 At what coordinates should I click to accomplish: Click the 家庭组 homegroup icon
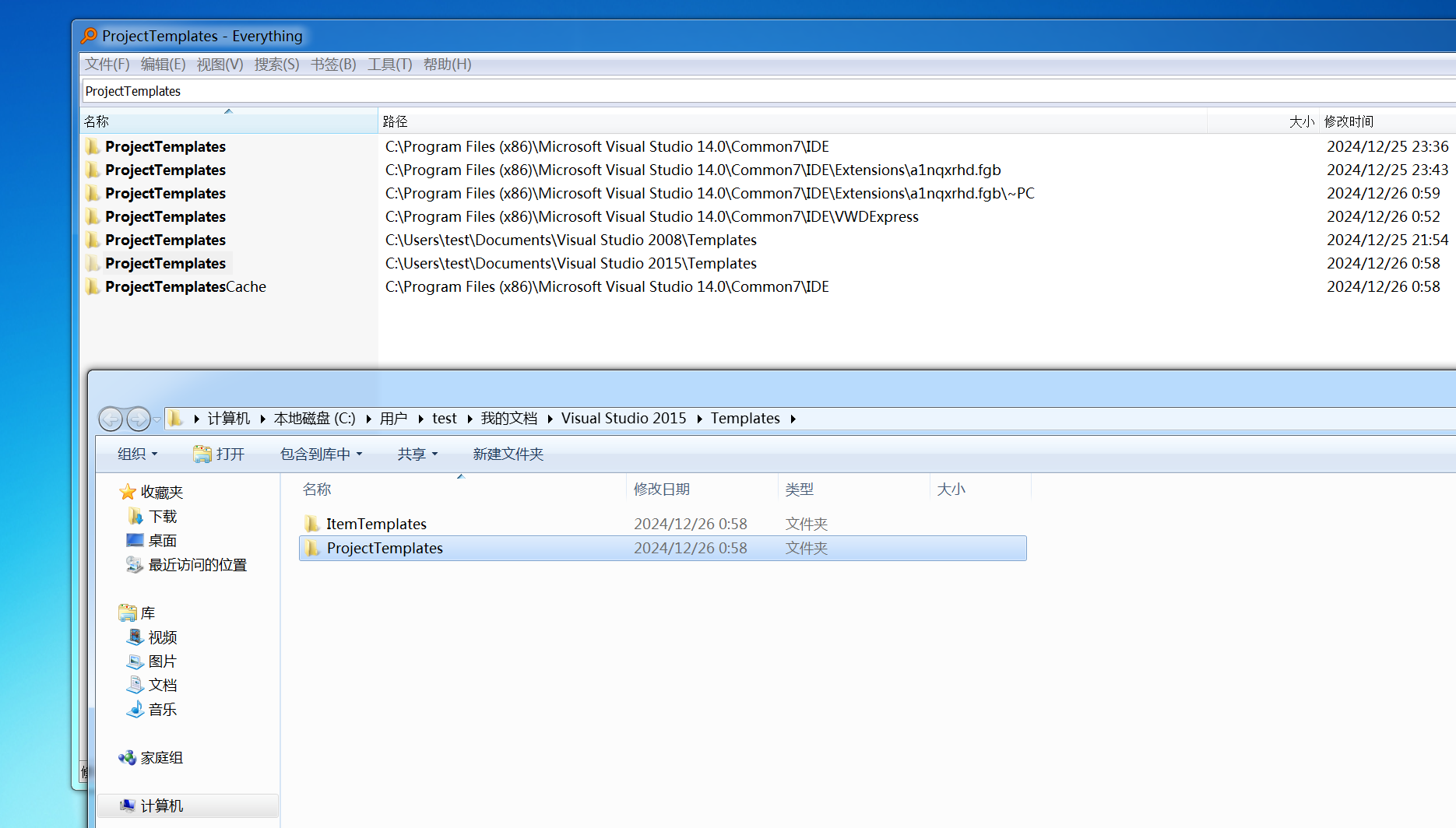click(128, 757)
